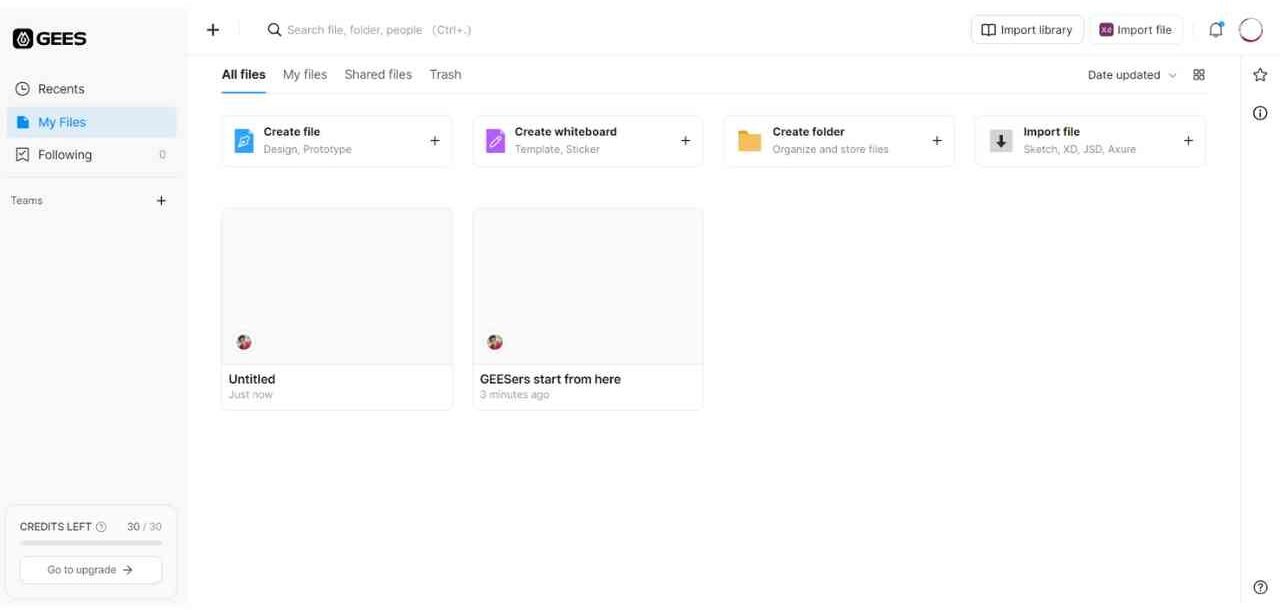Switch to the Shared files tab
This screenshot has height=610, width=1280.
[x=378, y=74]
